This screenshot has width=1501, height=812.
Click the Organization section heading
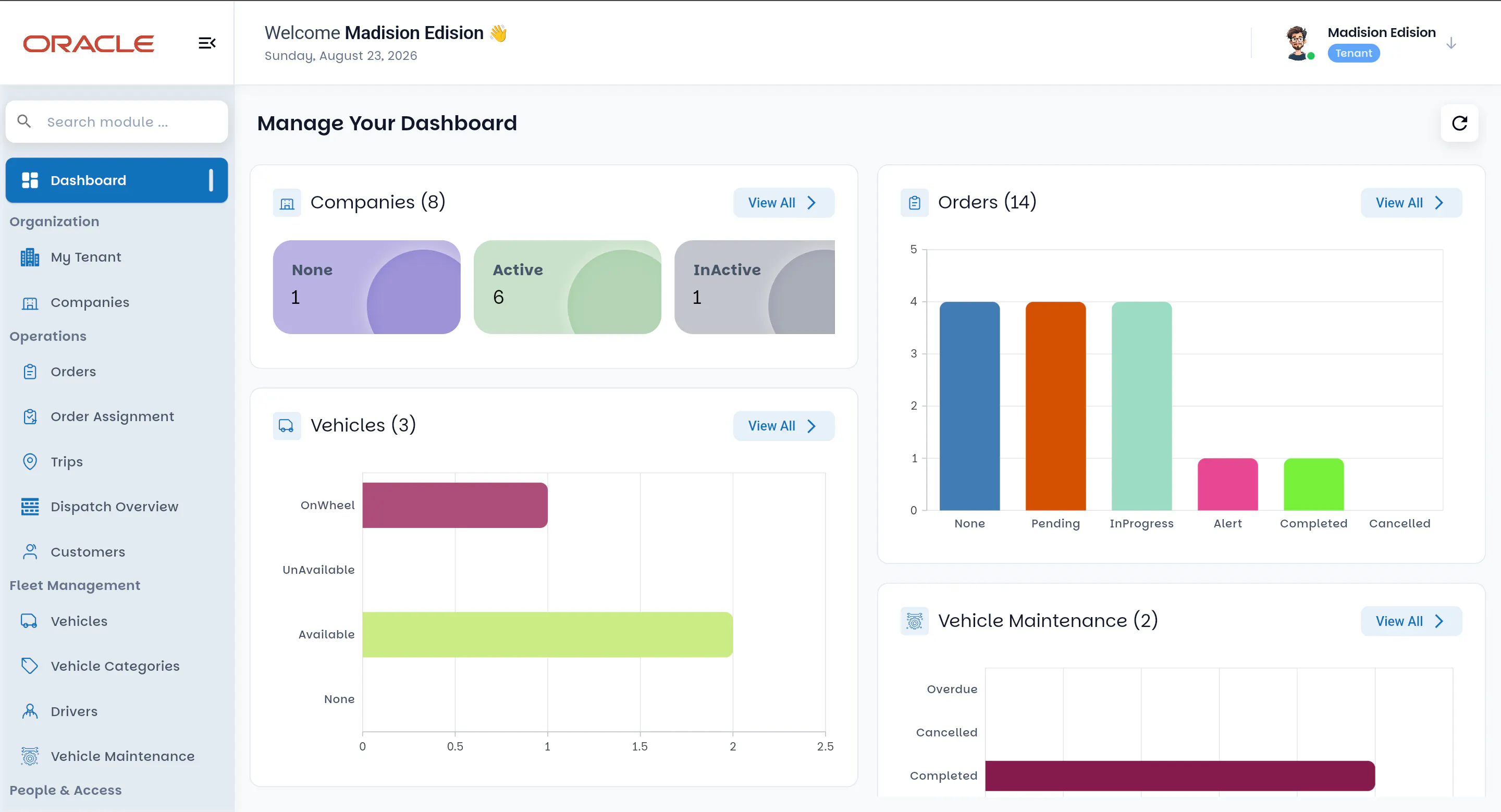[x=54, y=222]
